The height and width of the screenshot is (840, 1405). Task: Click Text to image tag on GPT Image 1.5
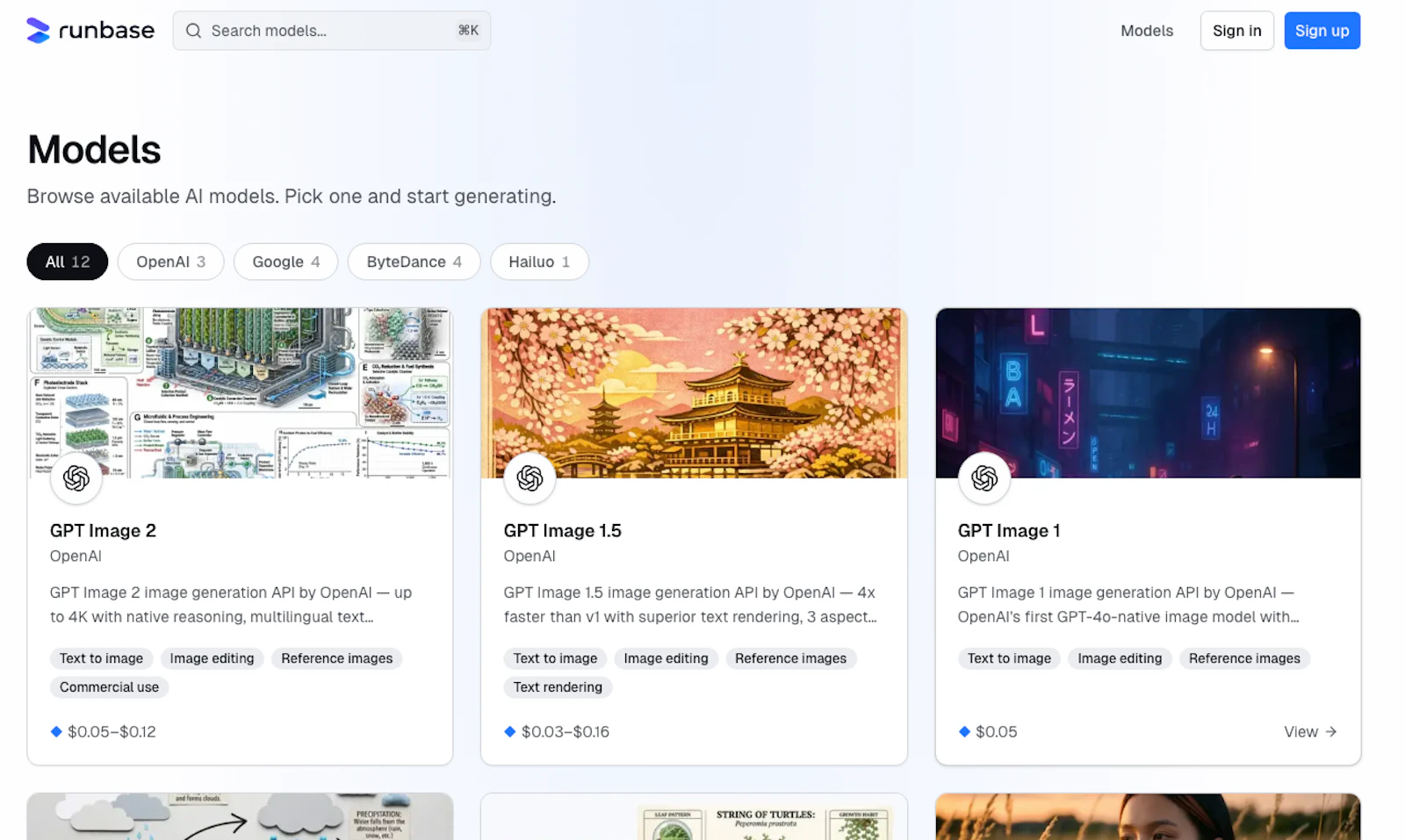[555, 658]
